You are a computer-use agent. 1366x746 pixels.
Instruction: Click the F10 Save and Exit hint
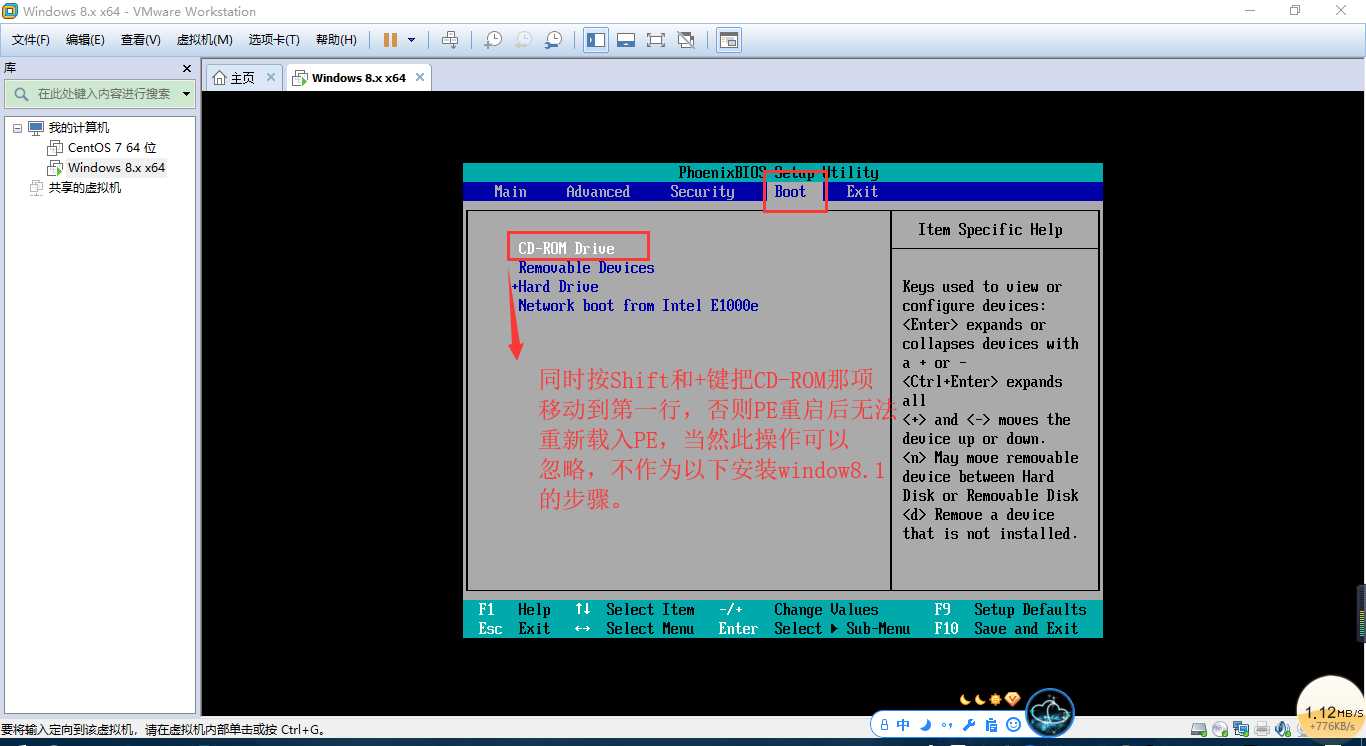pyautogui.click(x=1006, y=628)
